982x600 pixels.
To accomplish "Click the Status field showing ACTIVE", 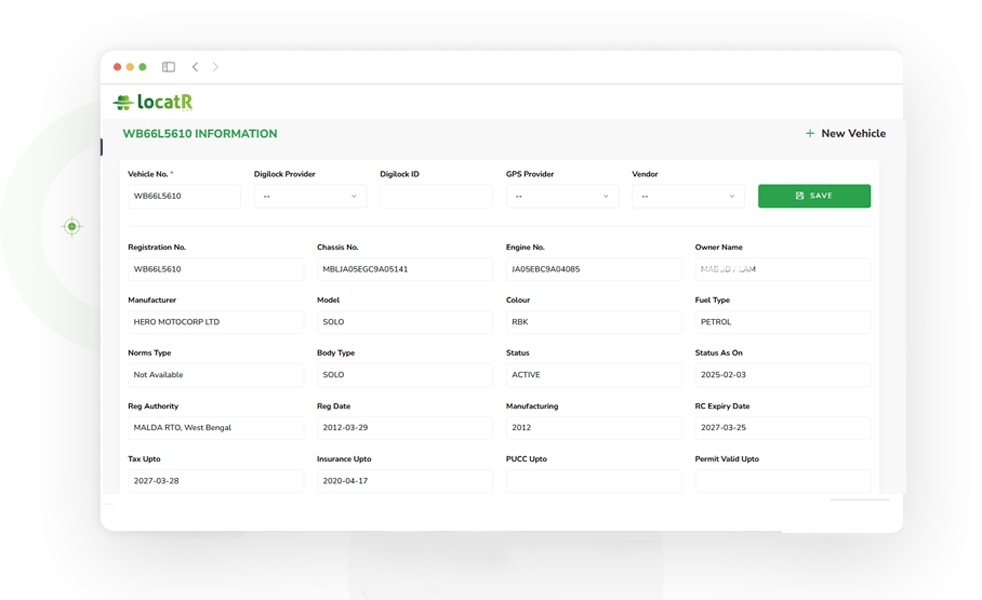I will 594,375.
